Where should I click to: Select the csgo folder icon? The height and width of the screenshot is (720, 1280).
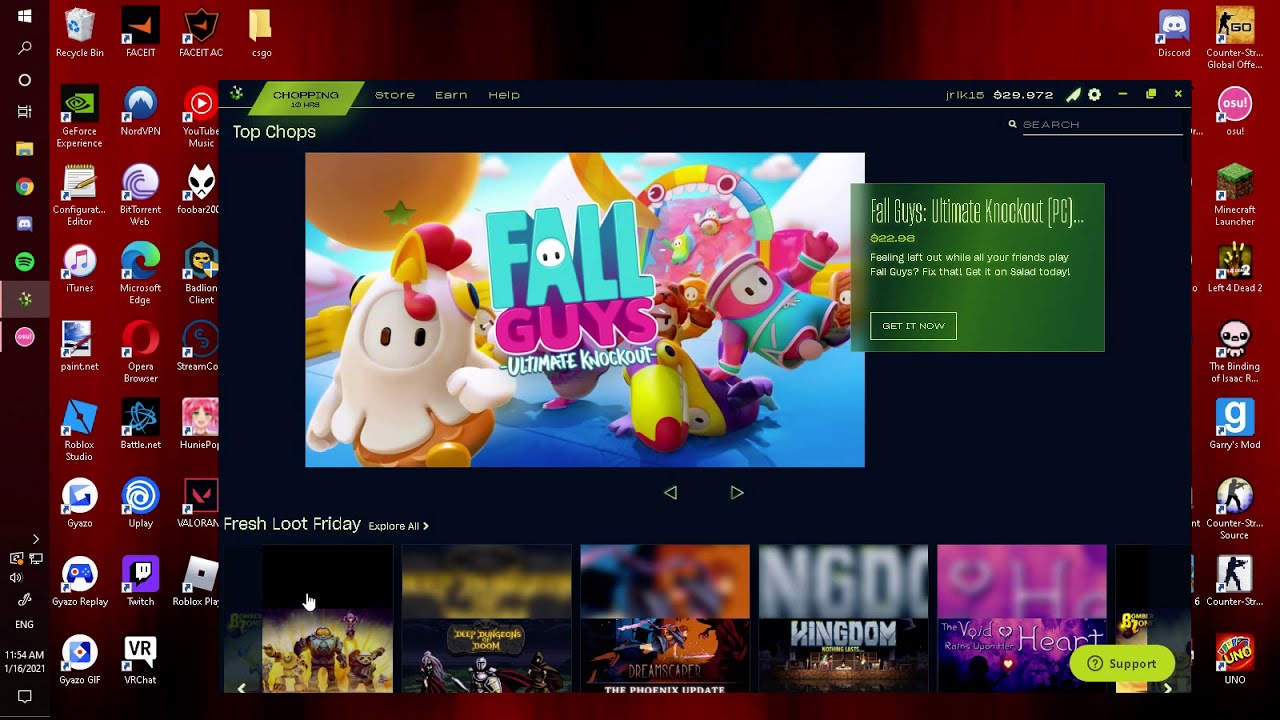(261, 33)
